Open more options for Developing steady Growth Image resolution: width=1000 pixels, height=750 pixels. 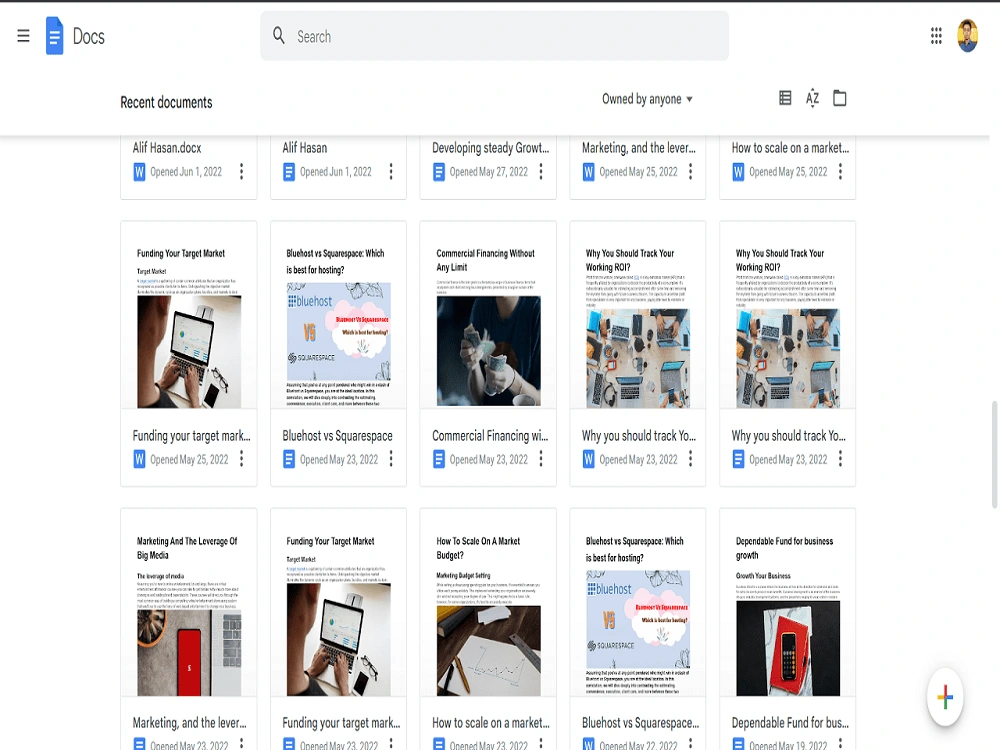pos(541,172)
